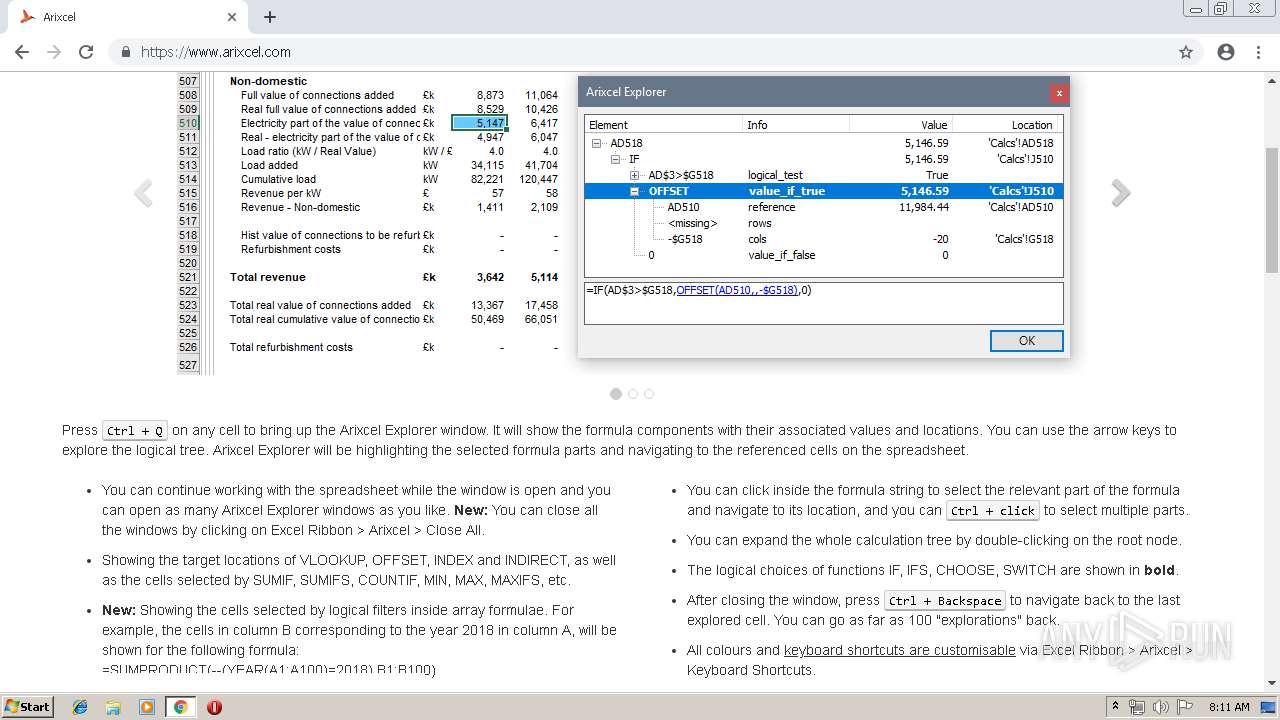The height and width of the screenshot is (720, 1280).
Task: Bookmark this page with the star icon
Action: tap(1186, 52)
